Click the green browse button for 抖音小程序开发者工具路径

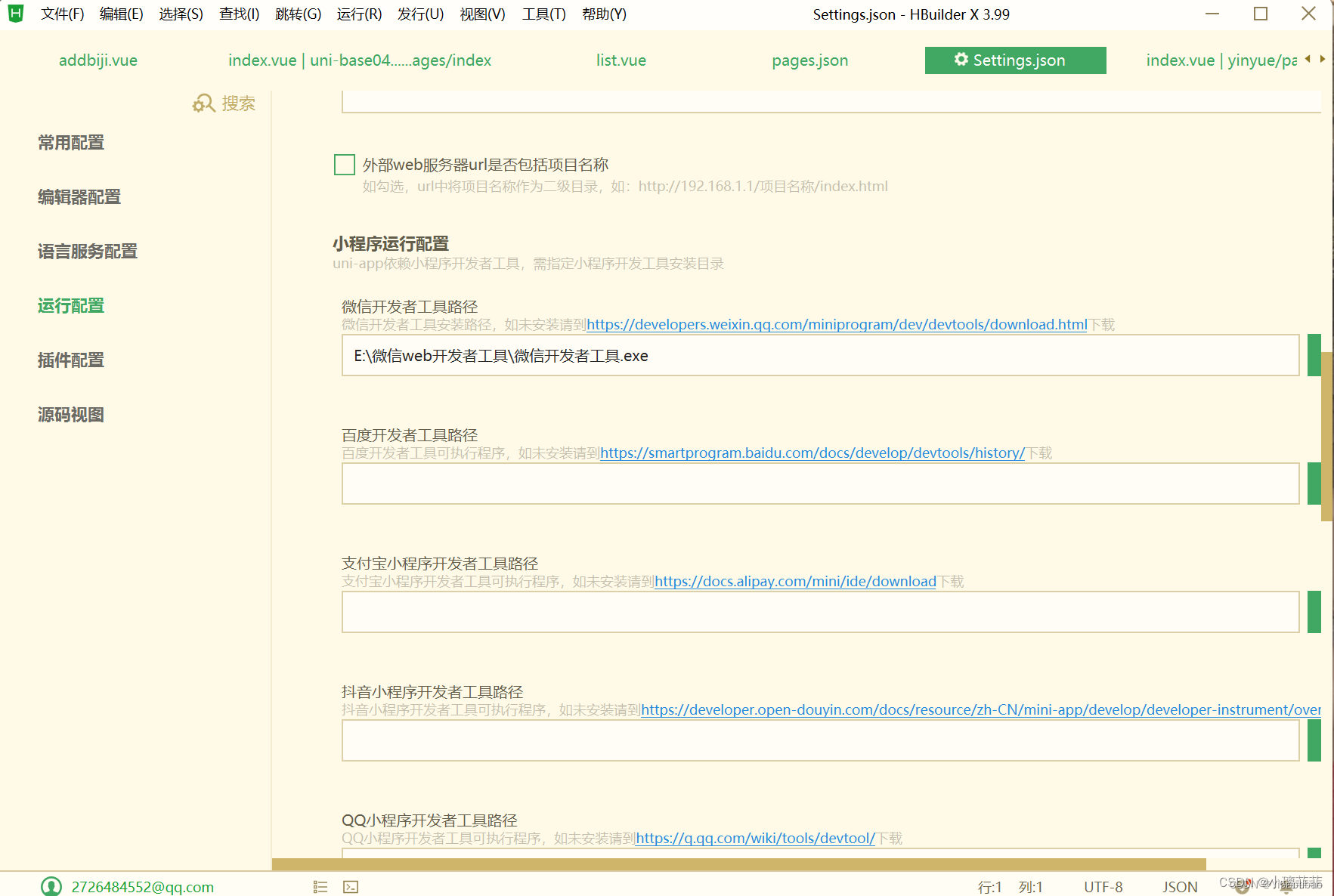click(x=1314, y=740)
